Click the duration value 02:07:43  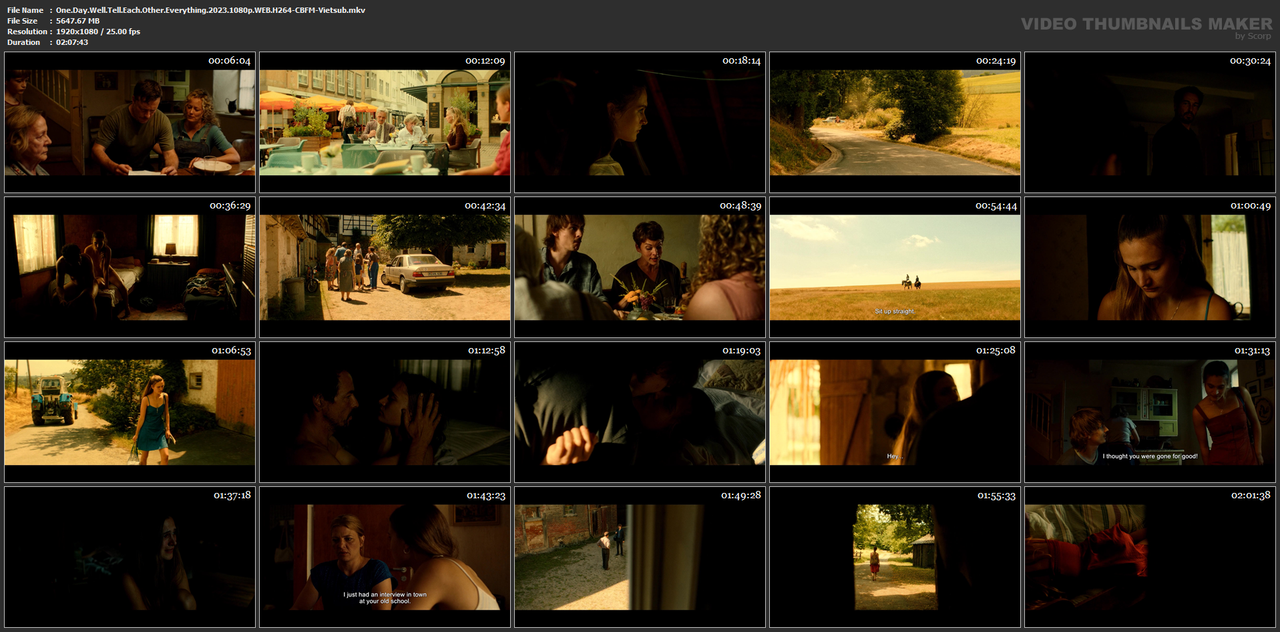click(72, 42)
